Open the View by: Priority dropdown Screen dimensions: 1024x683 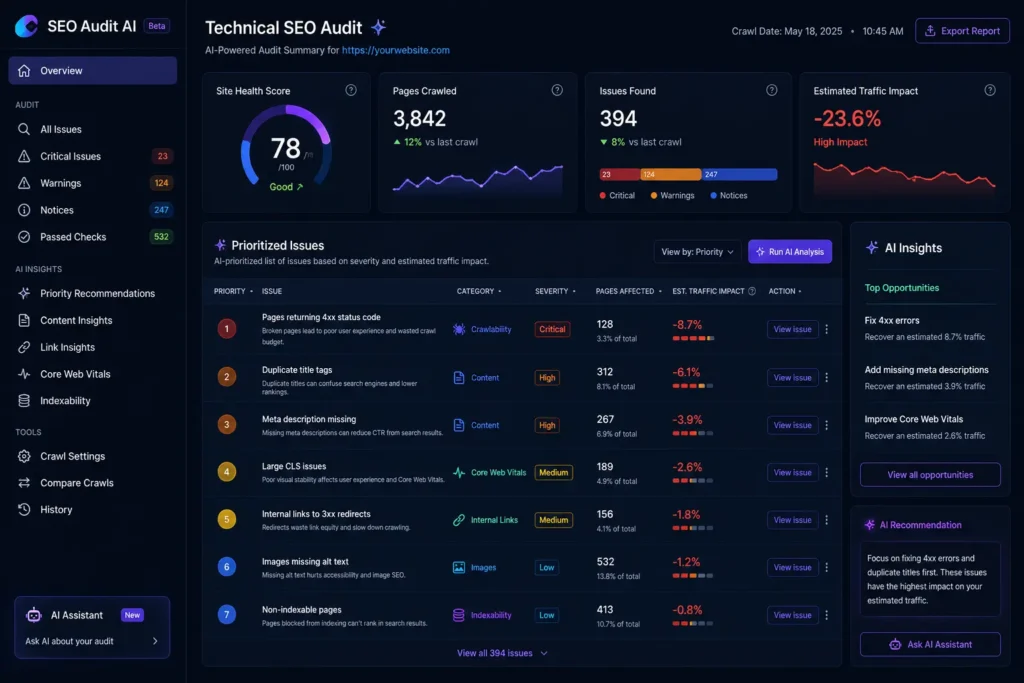pyautogui.click(x=697, y=252)
